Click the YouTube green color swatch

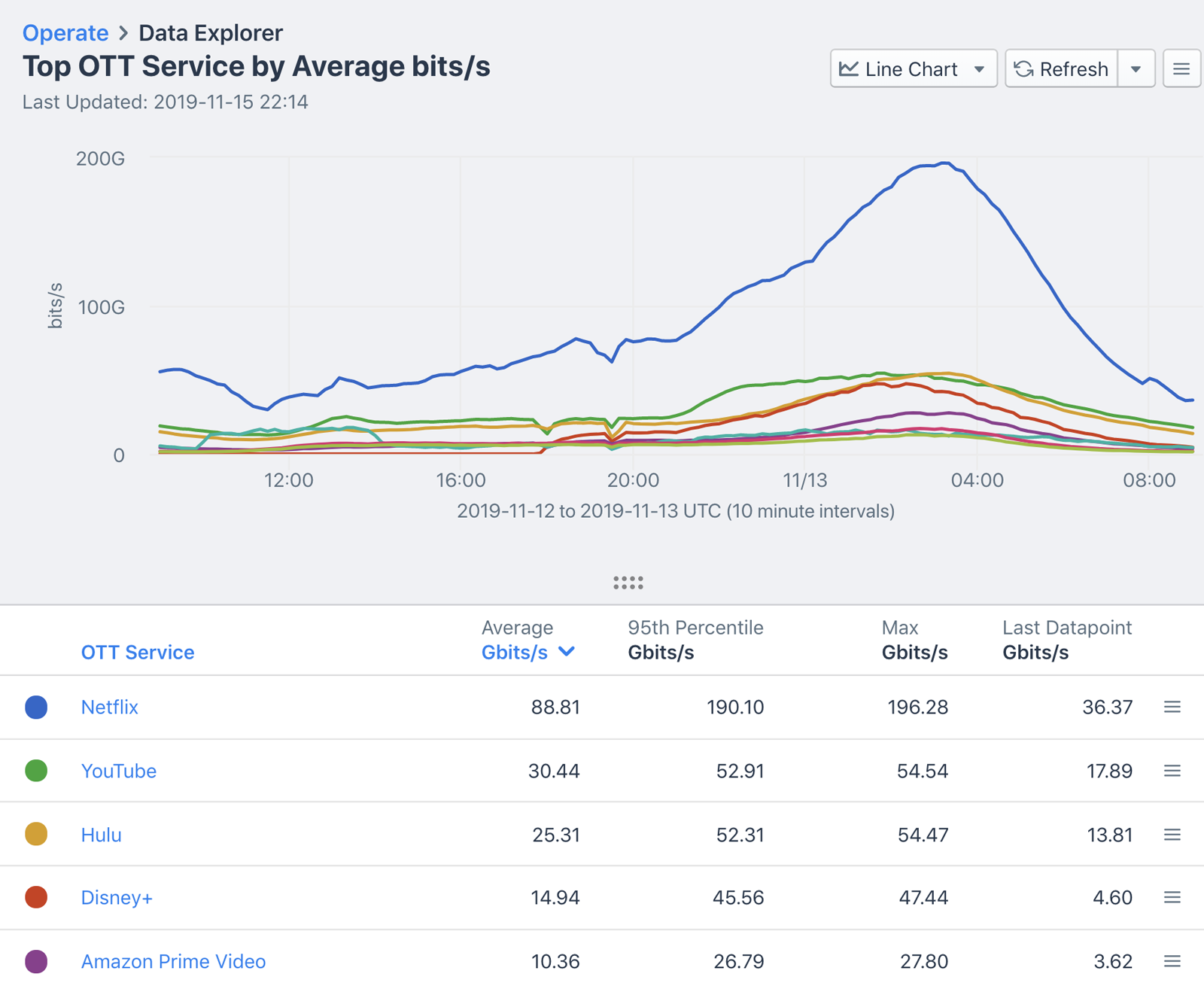pyautogui.click(x=36, y=771)
